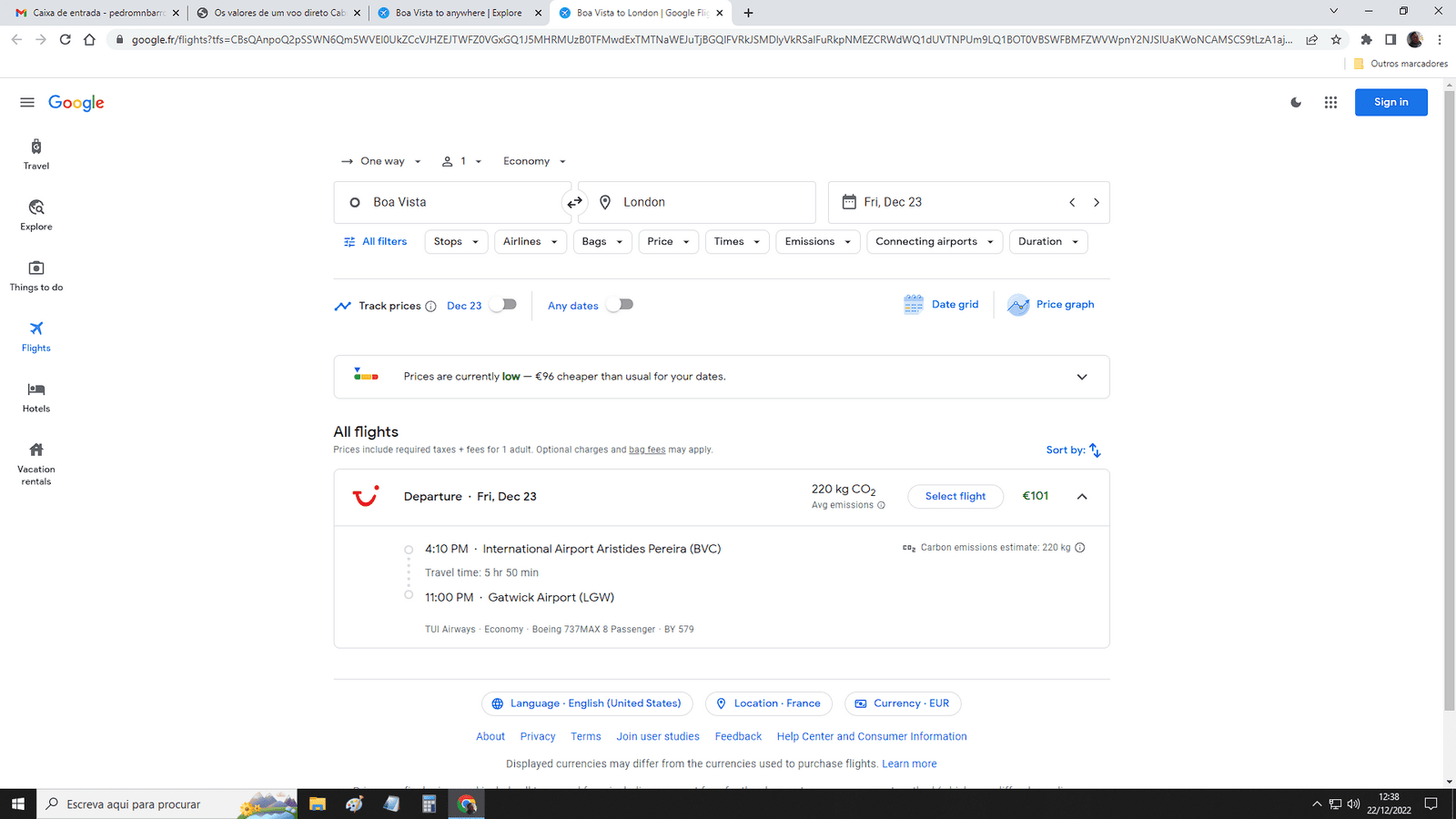Open the Price filter
The width and height of the screenshot is (1456, 819).
click(x=669, y=242)
